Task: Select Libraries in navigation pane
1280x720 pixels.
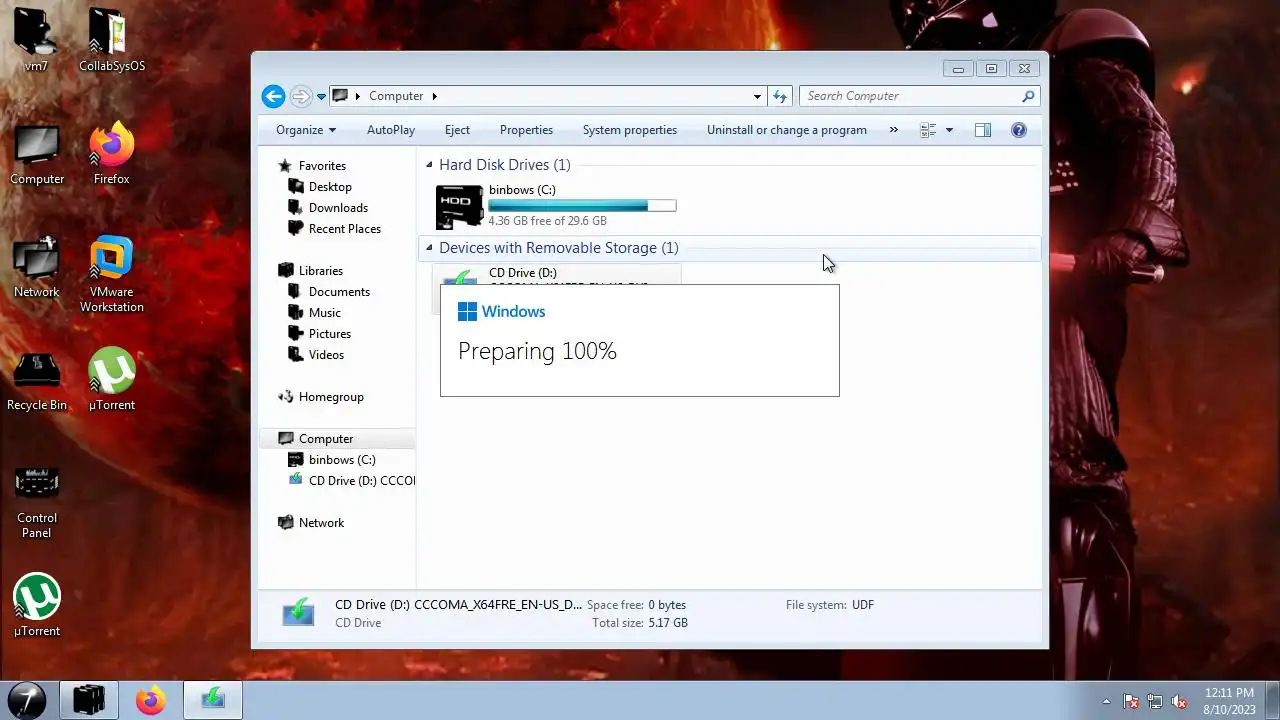Action: coord(320,271)
